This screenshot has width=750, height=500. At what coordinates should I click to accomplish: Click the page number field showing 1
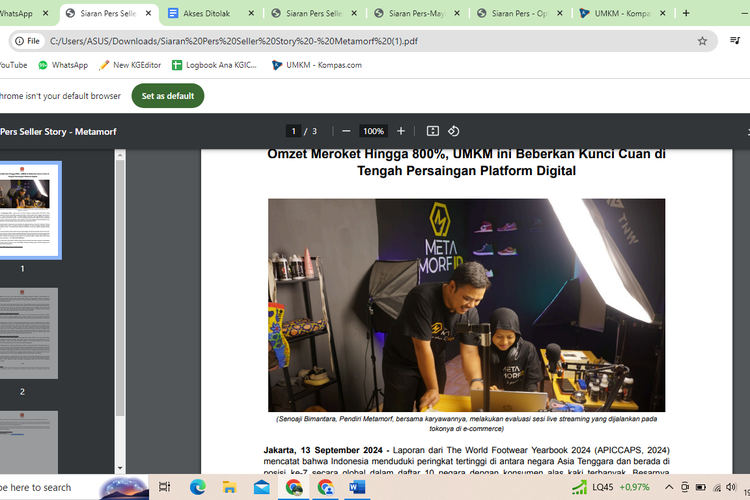pos(293,131)
